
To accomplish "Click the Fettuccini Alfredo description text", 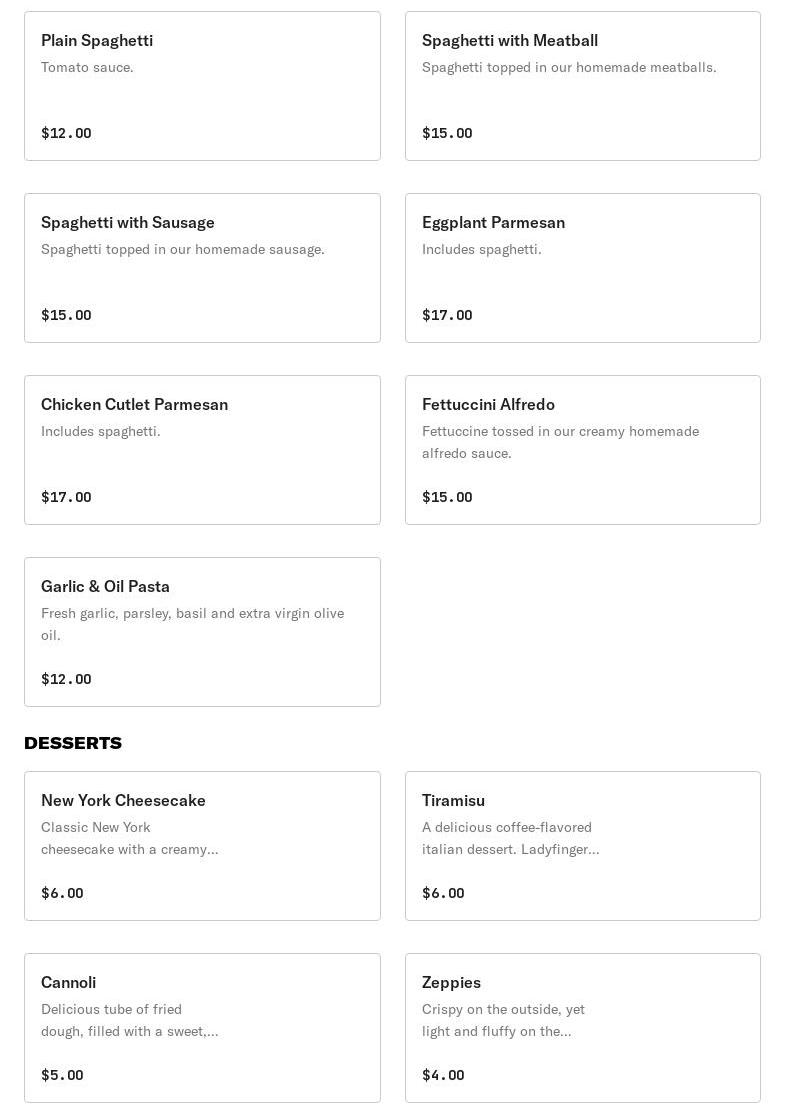I will pyautogui.click(x=560, y=442).
